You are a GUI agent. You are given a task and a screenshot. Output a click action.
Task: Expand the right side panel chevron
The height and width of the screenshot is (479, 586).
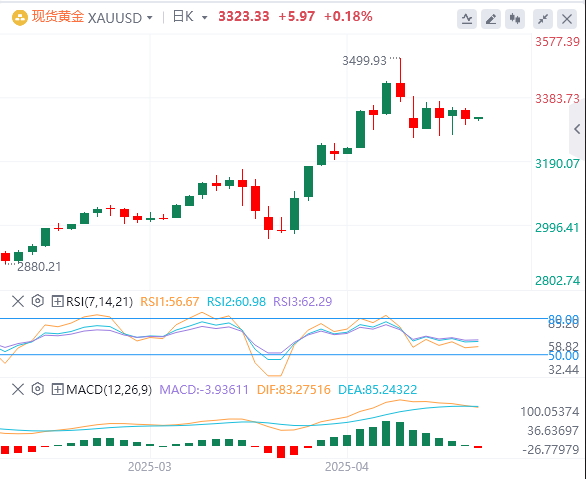(x=577, y=129)
